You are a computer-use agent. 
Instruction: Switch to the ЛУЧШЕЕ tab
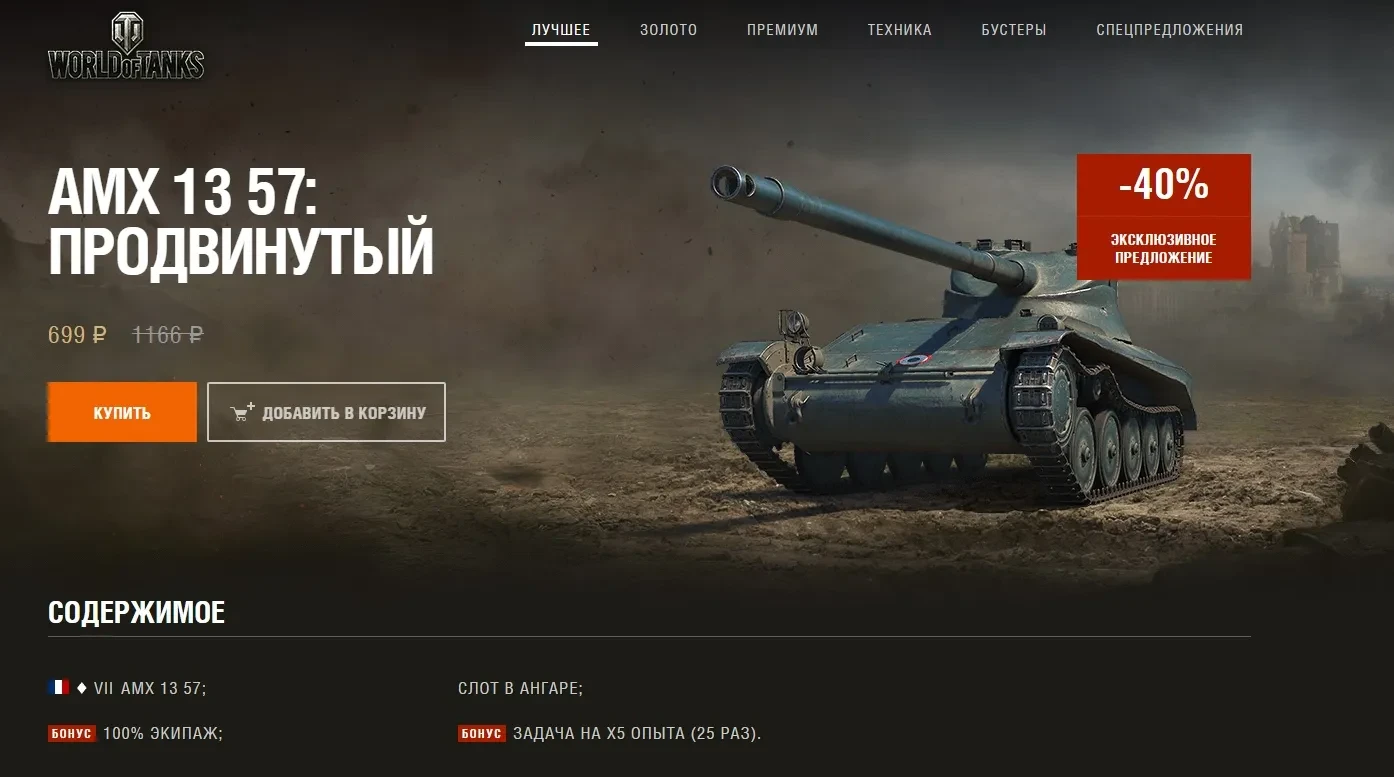561,30
